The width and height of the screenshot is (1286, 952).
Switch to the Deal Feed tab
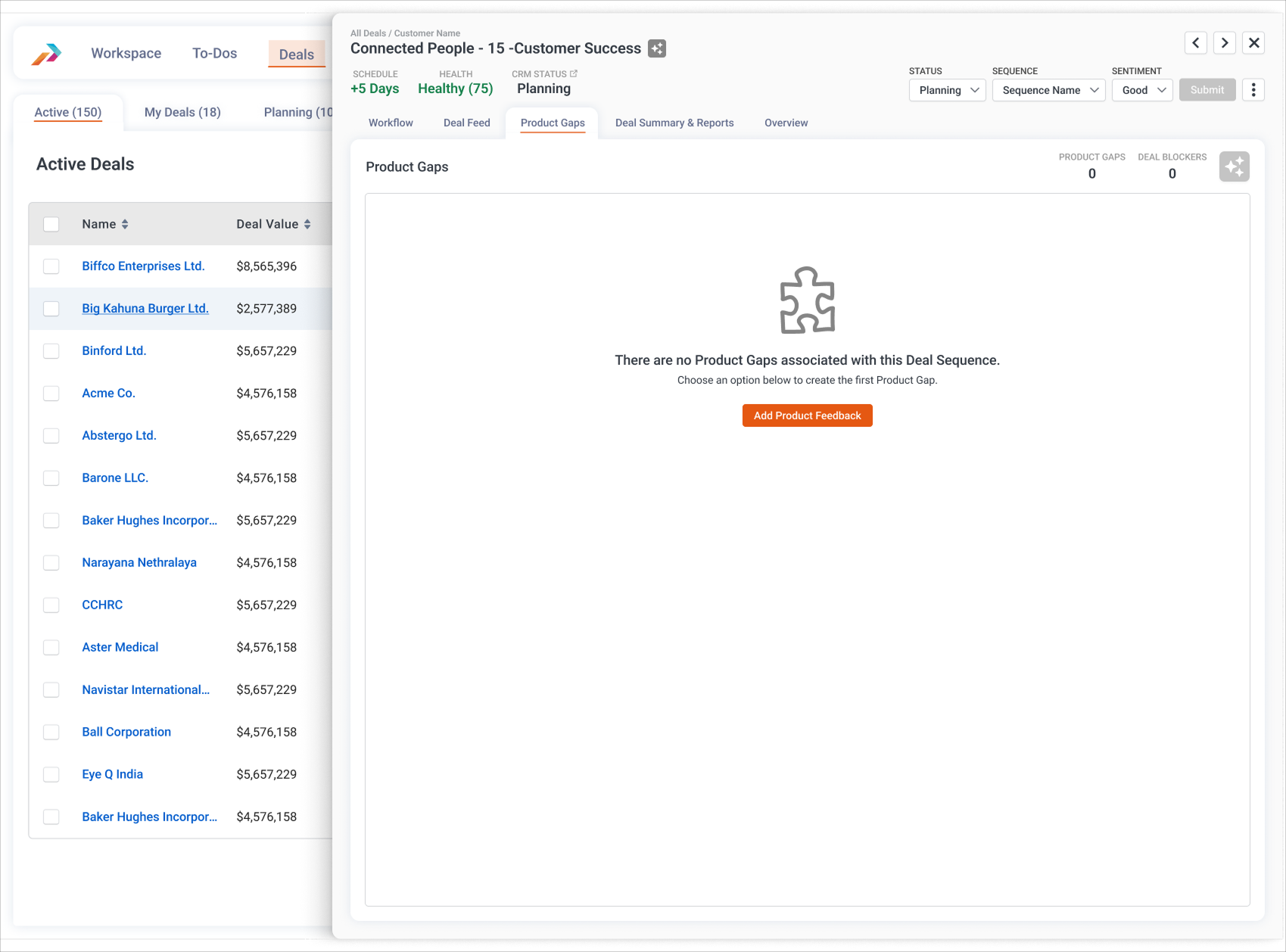pyautogui.click(x=467, y=123)
